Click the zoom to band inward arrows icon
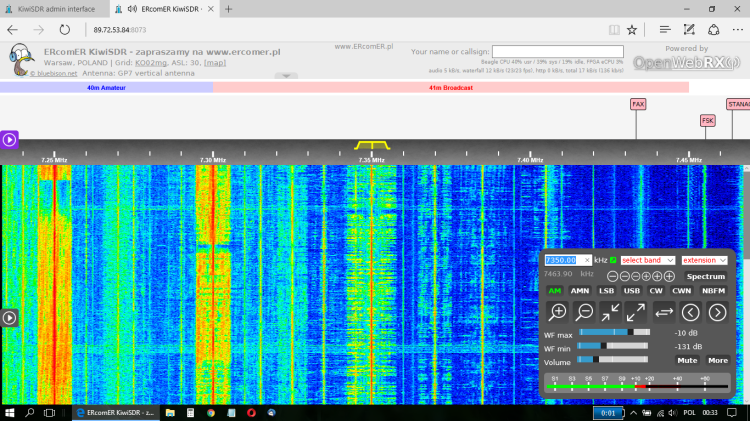Screen dimensions: 750x421 point(610,312)
